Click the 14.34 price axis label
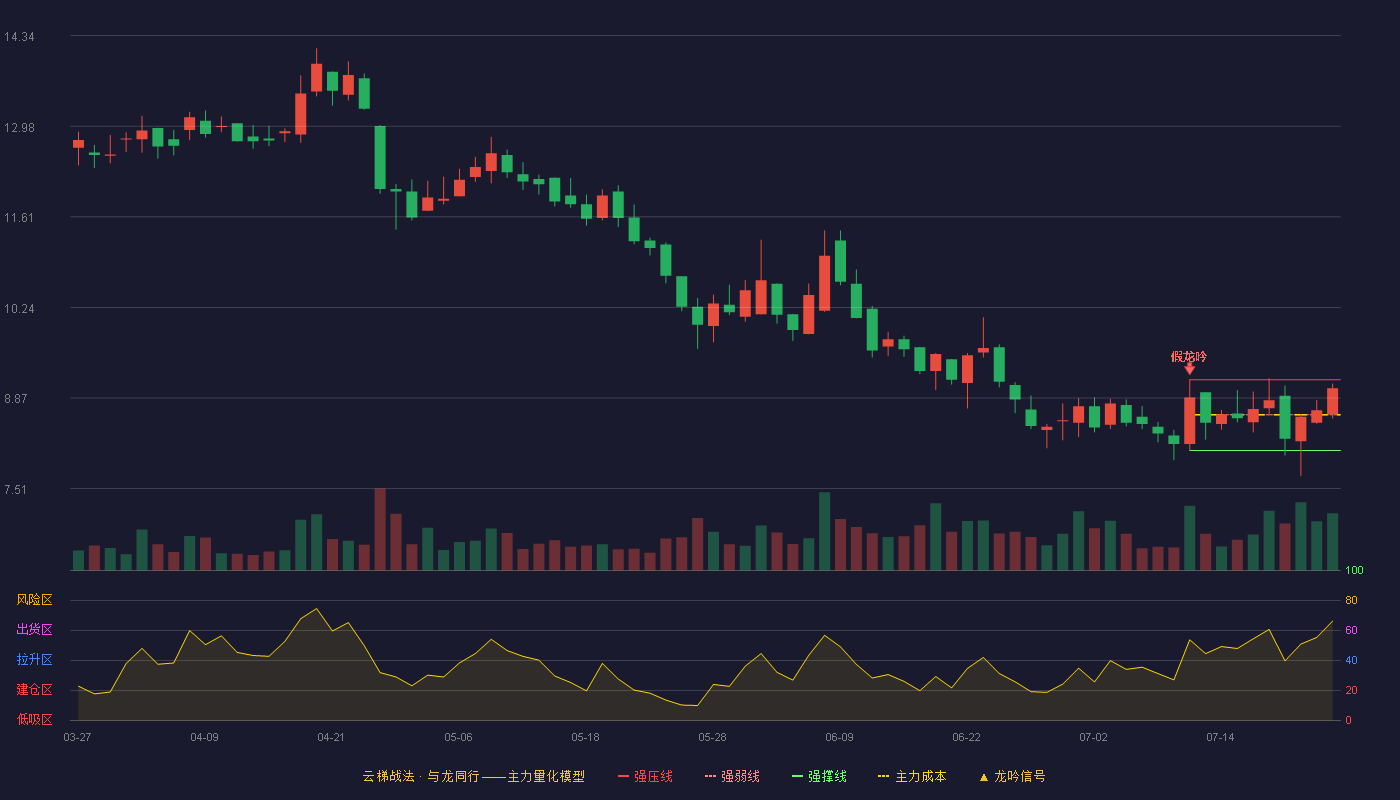1400x800 pixels. tap(19, 37)
